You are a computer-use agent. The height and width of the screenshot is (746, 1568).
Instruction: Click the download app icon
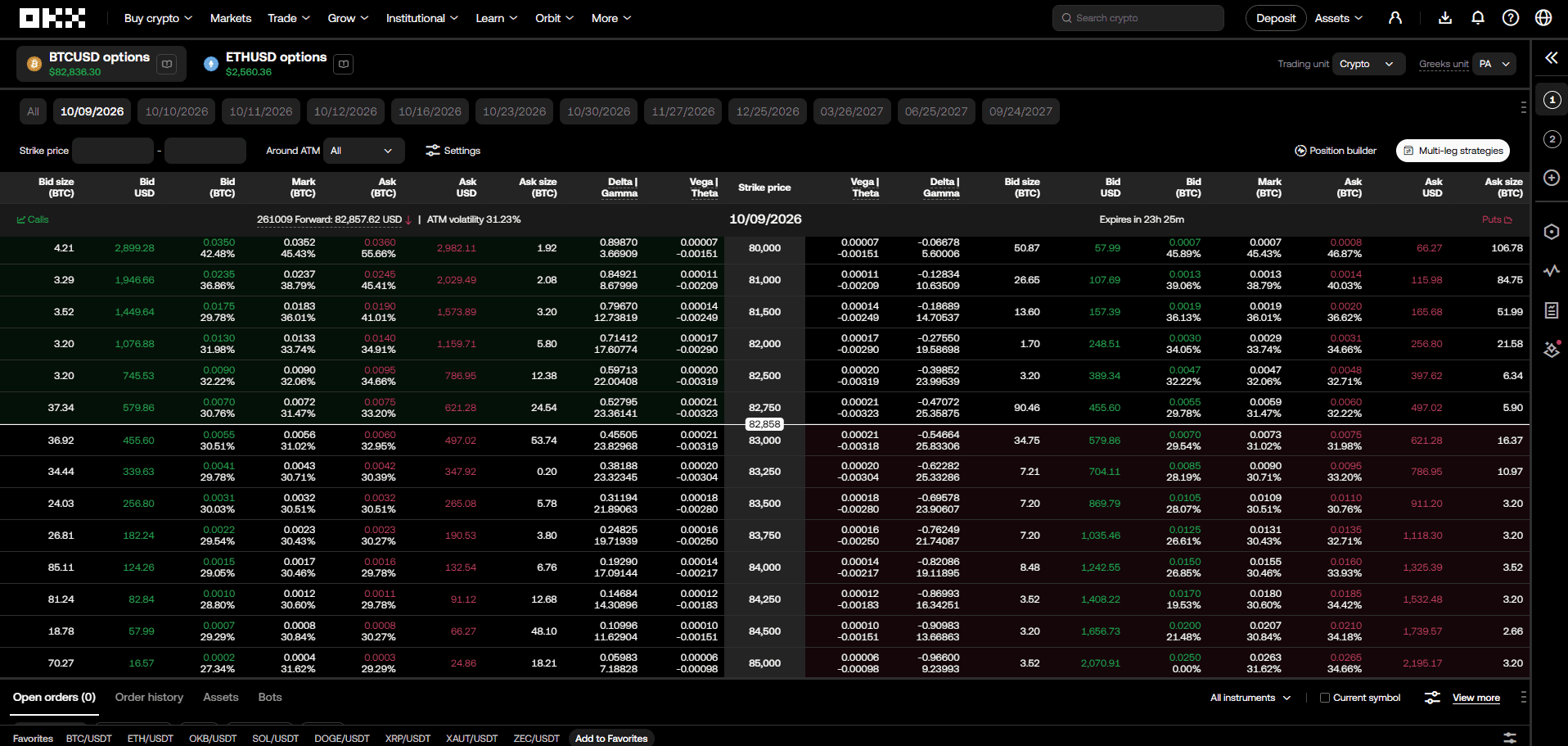[x=1445, y=18]
